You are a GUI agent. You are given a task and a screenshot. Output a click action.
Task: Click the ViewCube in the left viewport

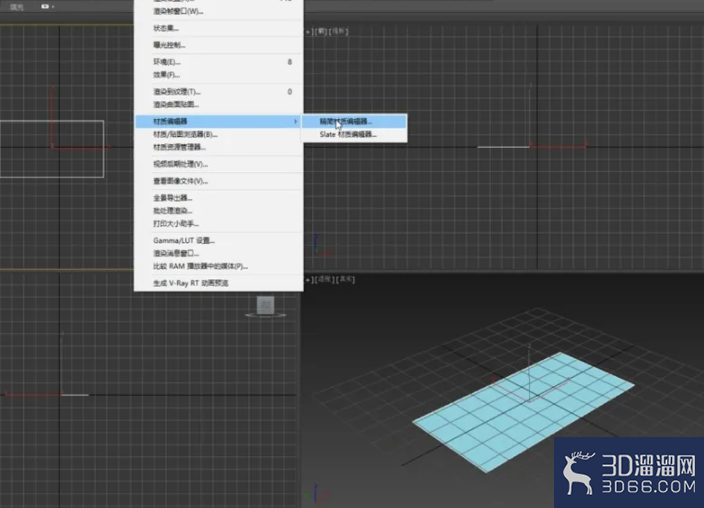click(x=265, y=306)
